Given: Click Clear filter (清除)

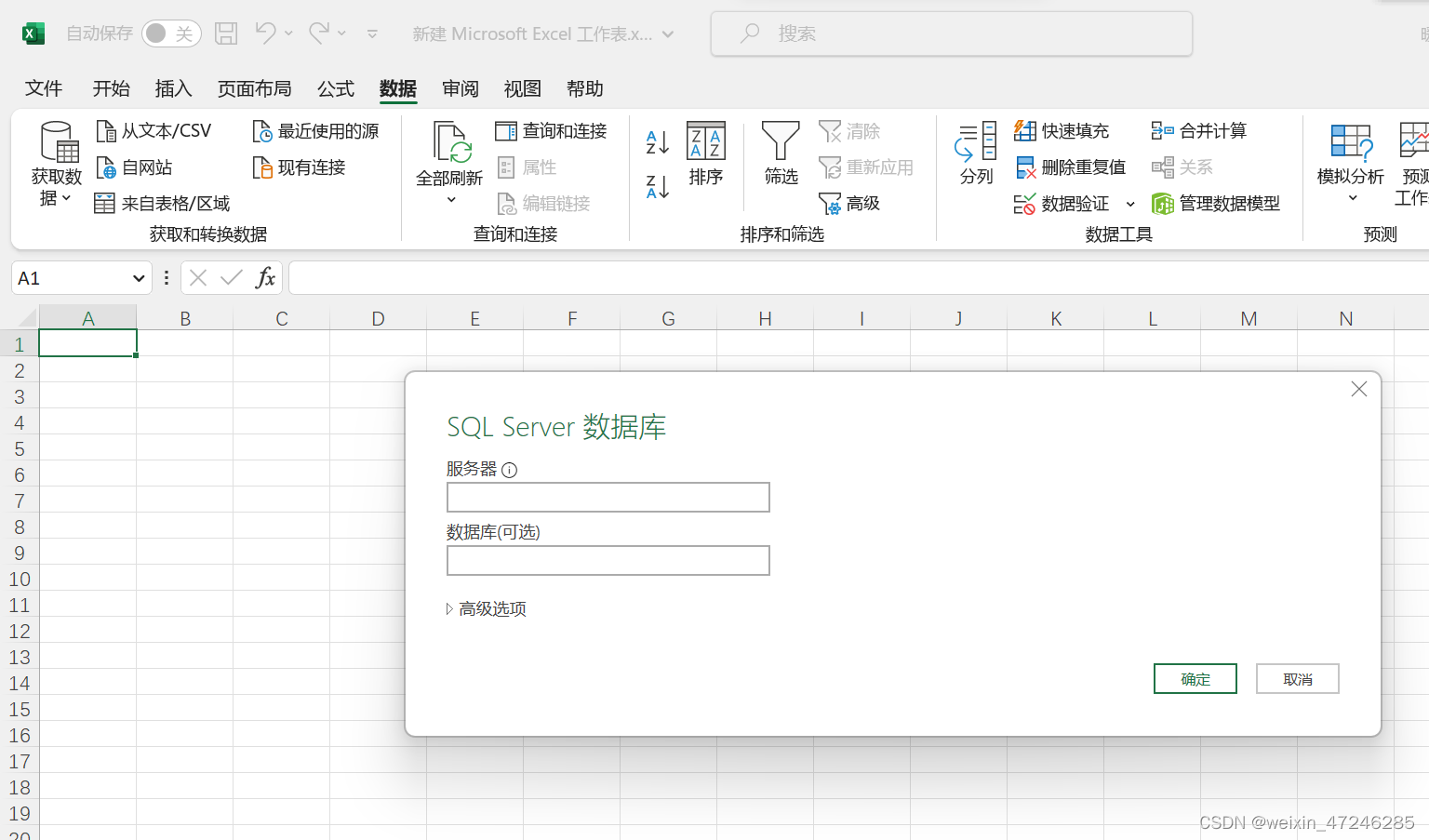Looking at the screenshot, I should 849,131.
